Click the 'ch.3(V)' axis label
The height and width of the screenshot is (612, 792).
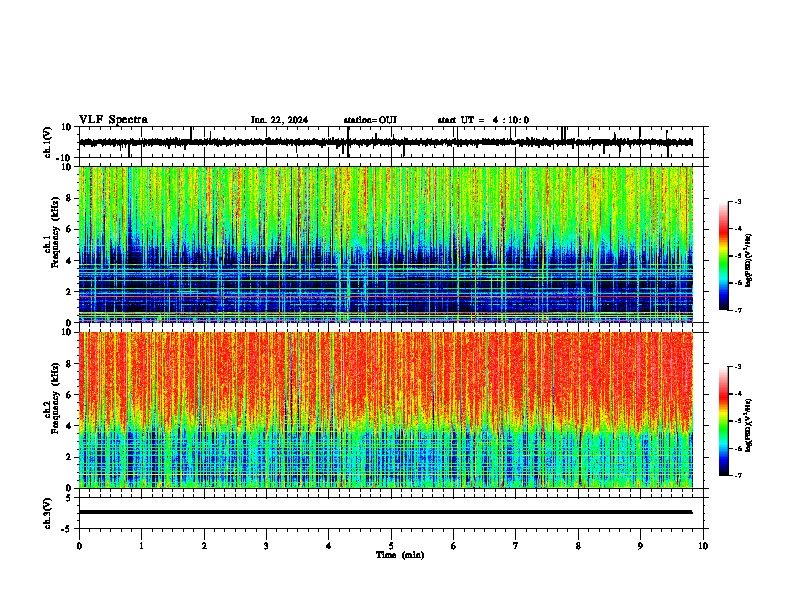[48, 513]
